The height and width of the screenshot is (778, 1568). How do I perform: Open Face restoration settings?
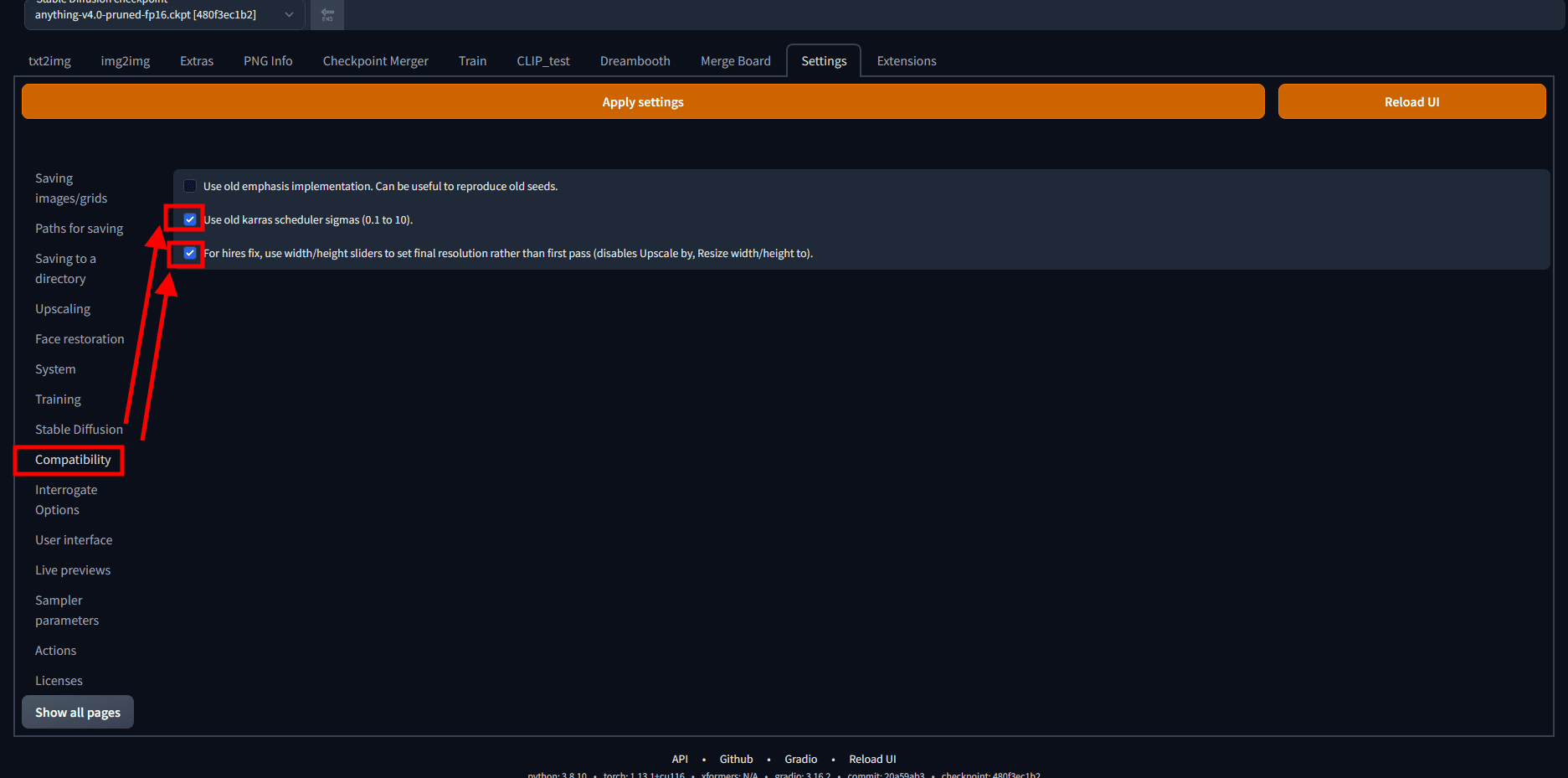80,339
